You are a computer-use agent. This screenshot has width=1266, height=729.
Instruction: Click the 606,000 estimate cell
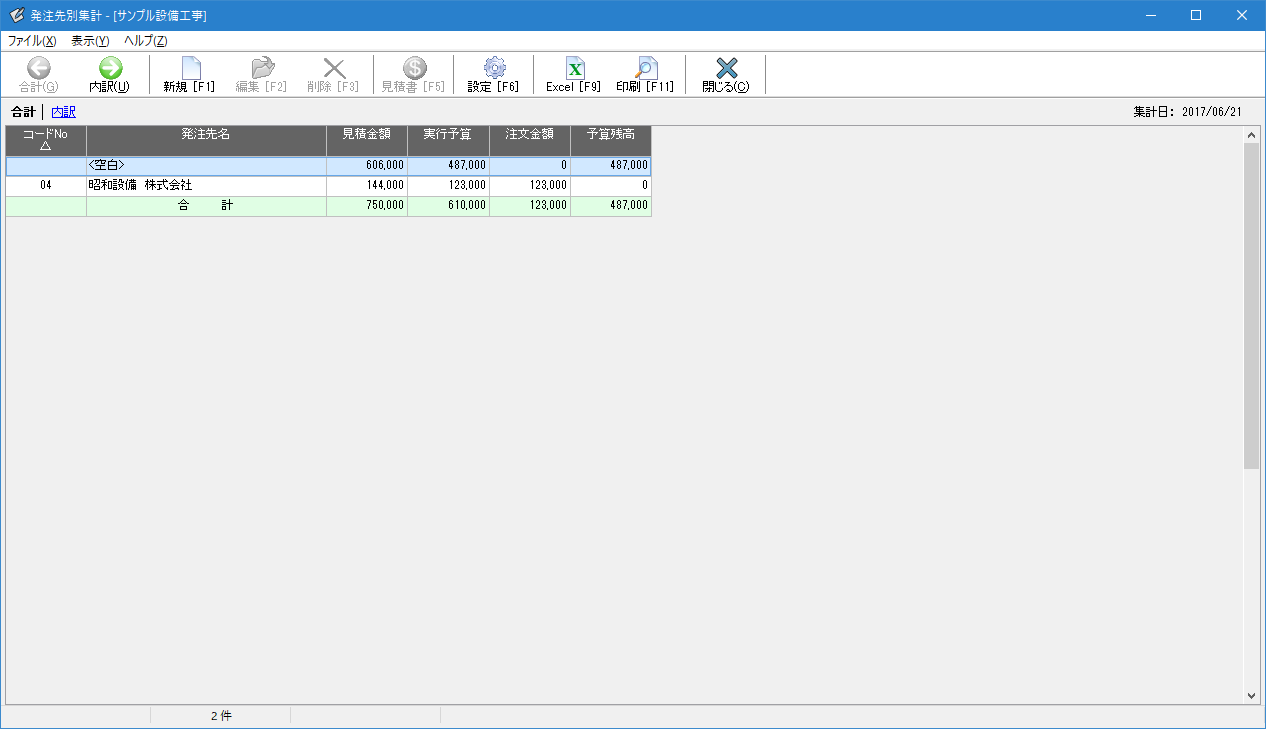click(x=367, y=166)
